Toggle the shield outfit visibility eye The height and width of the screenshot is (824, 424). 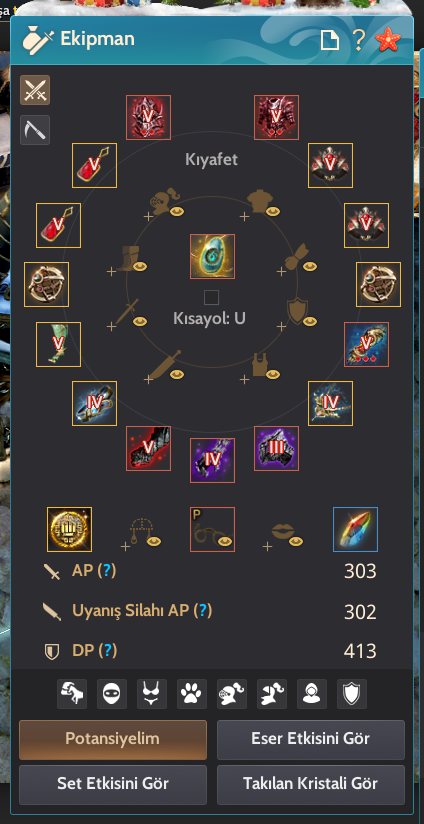click(x=310, y=321)
